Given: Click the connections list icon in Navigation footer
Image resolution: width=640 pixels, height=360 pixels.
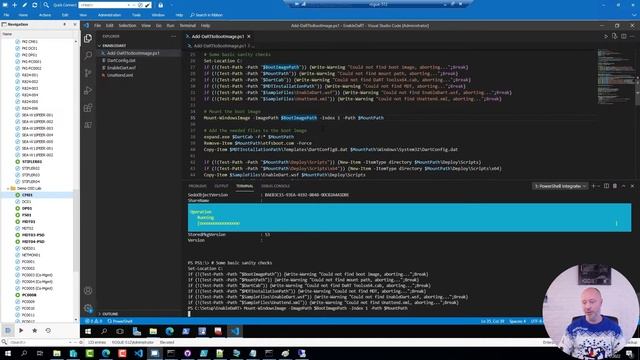Looking at the screenshot, I should coord(8,330).
